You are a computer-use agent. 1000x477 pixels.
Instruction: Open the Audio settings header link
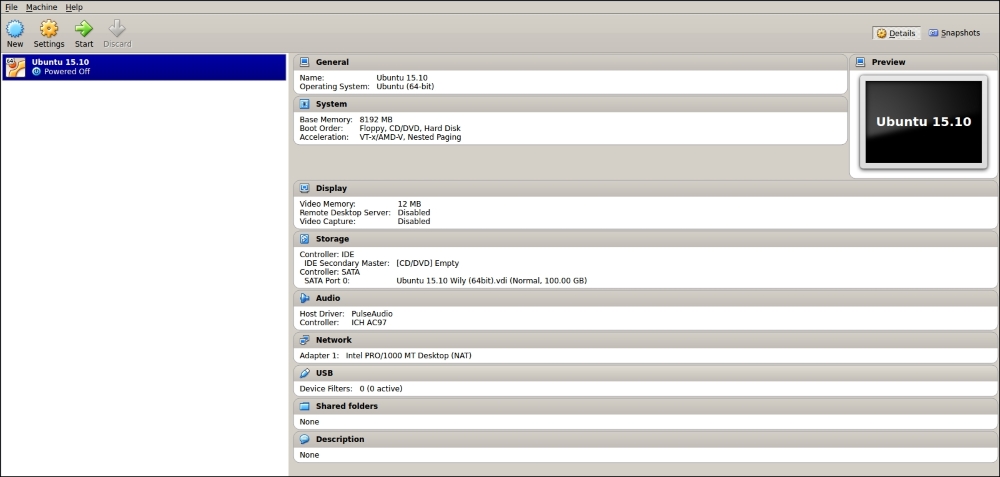tap(328, 298)
